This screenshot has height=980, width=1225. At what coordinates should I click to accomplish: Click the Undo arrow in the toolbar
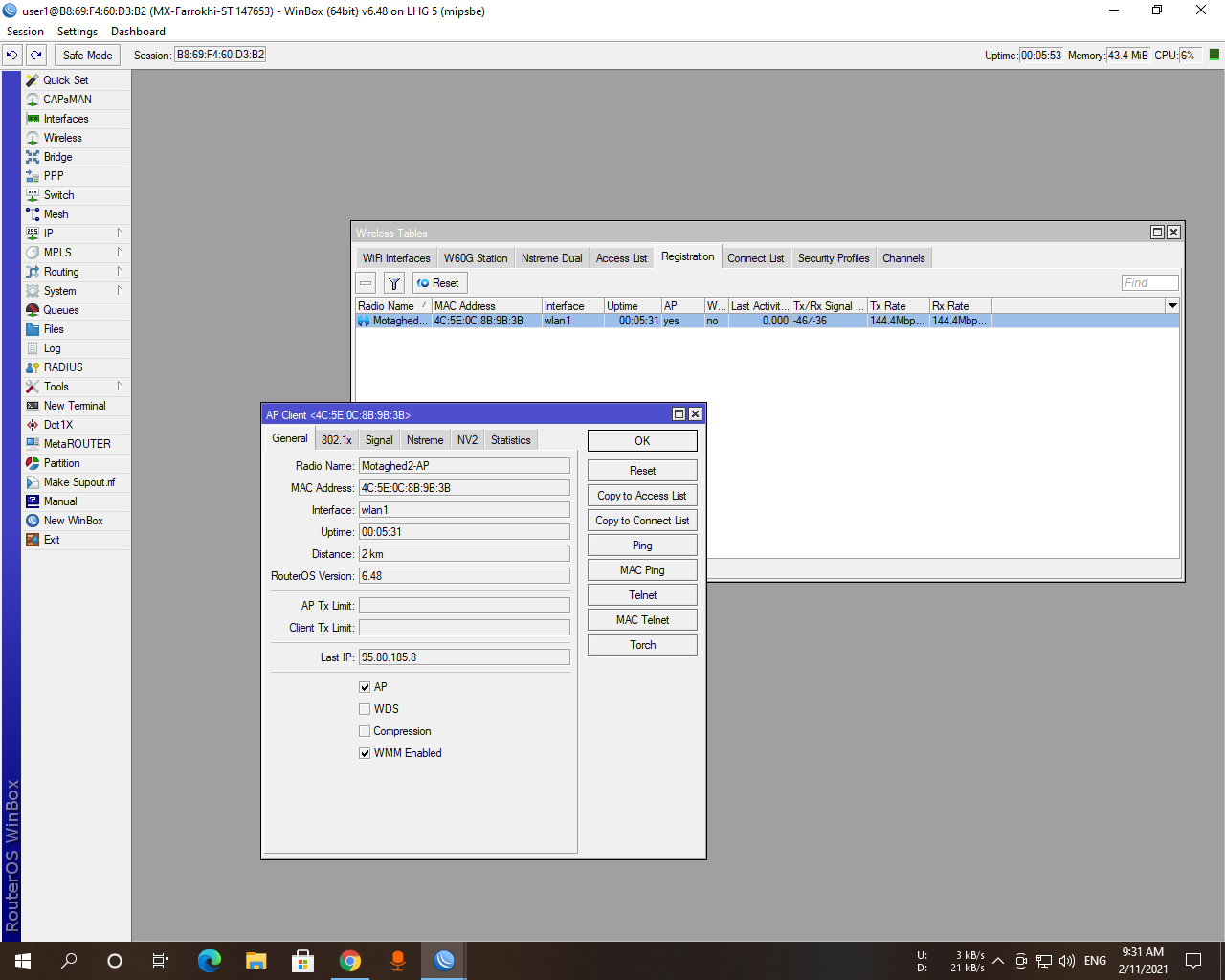point(11,56)
